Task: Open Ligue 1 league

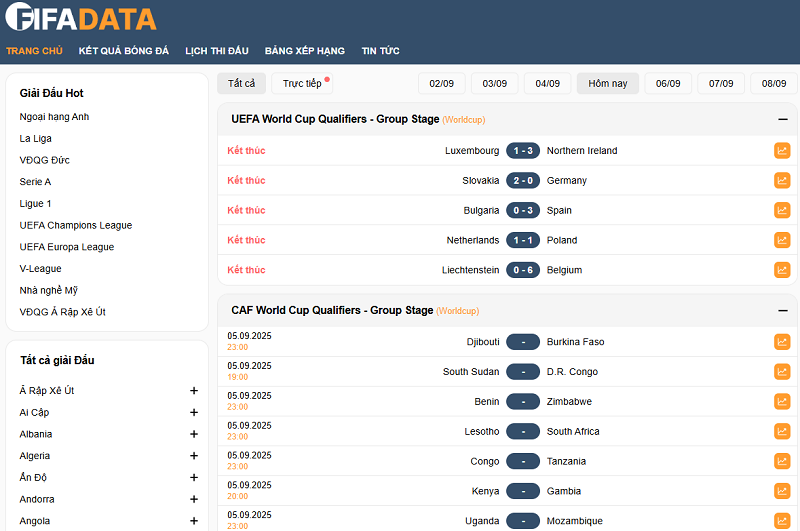Action: click(35, 204)
